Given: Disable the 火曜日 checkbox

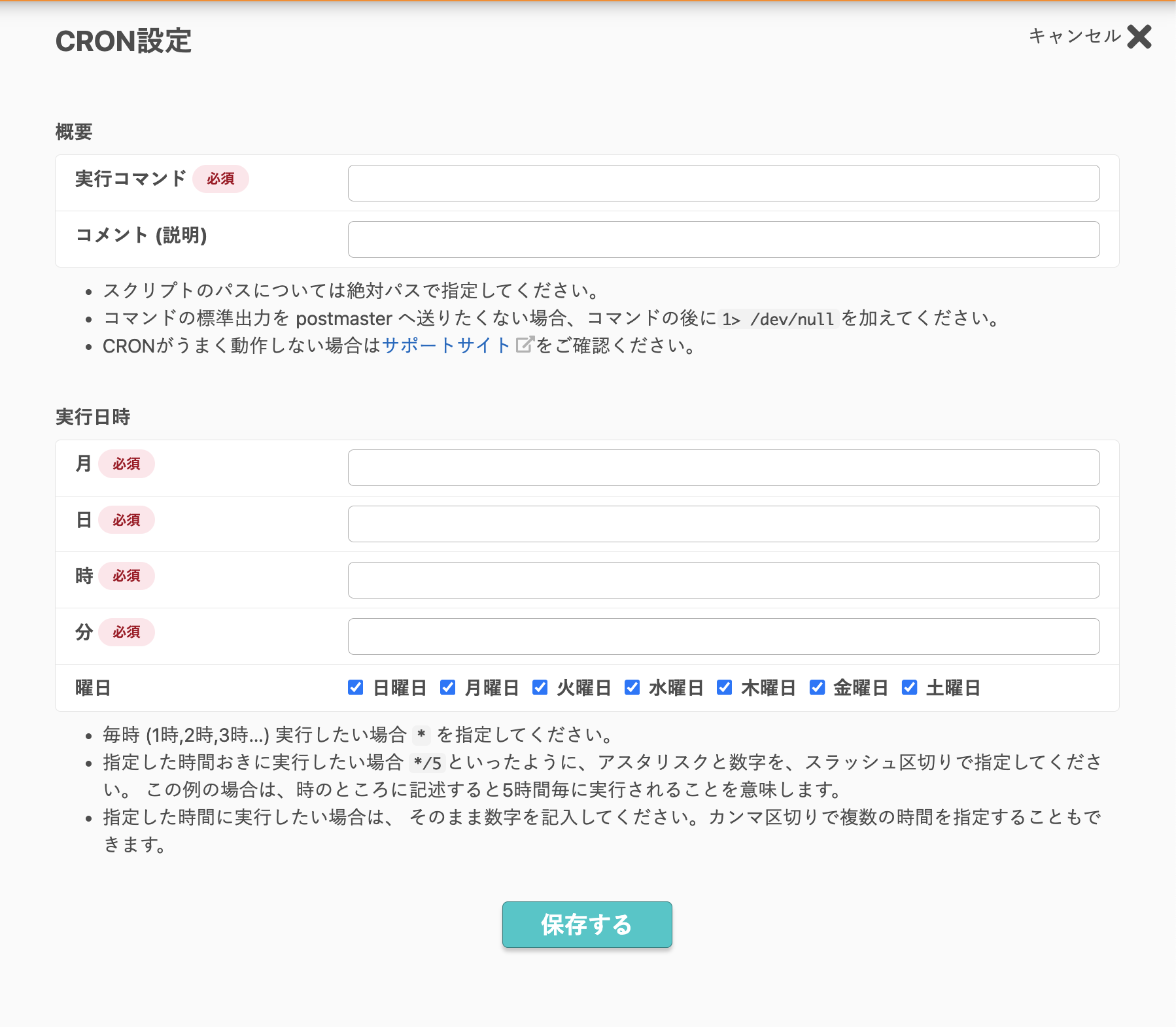Looking at the screenshot, I should tap(540, 688).
